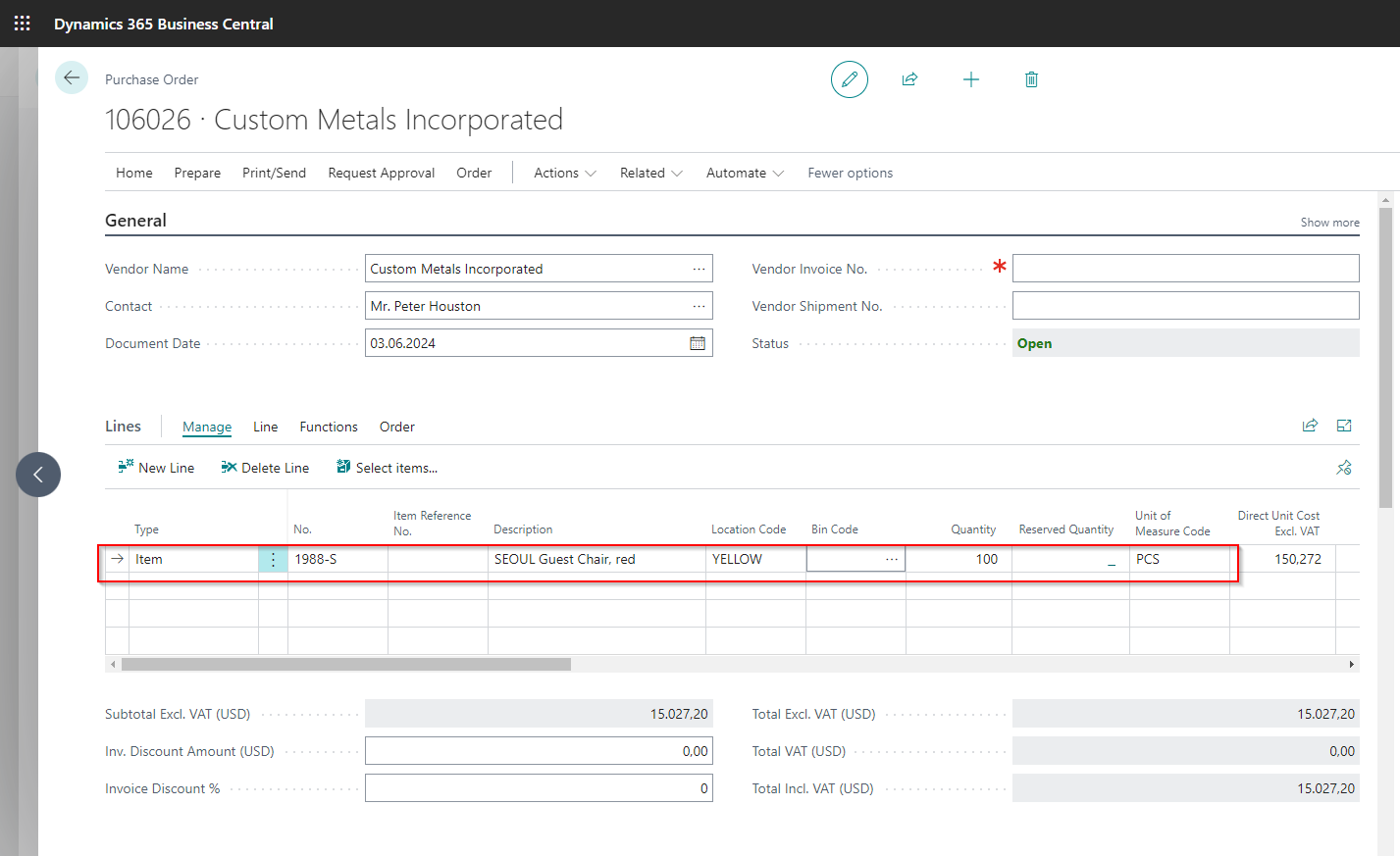This screenshot has height=856, width=1400.
Task: Click the Description column header
Action: click(x=523, y=529)
